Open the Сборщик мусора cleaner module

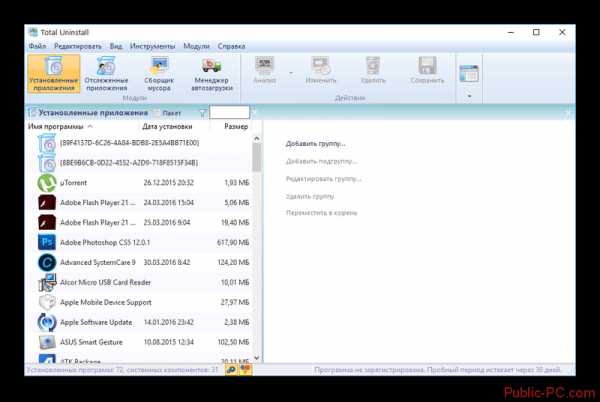coord(159,73)
